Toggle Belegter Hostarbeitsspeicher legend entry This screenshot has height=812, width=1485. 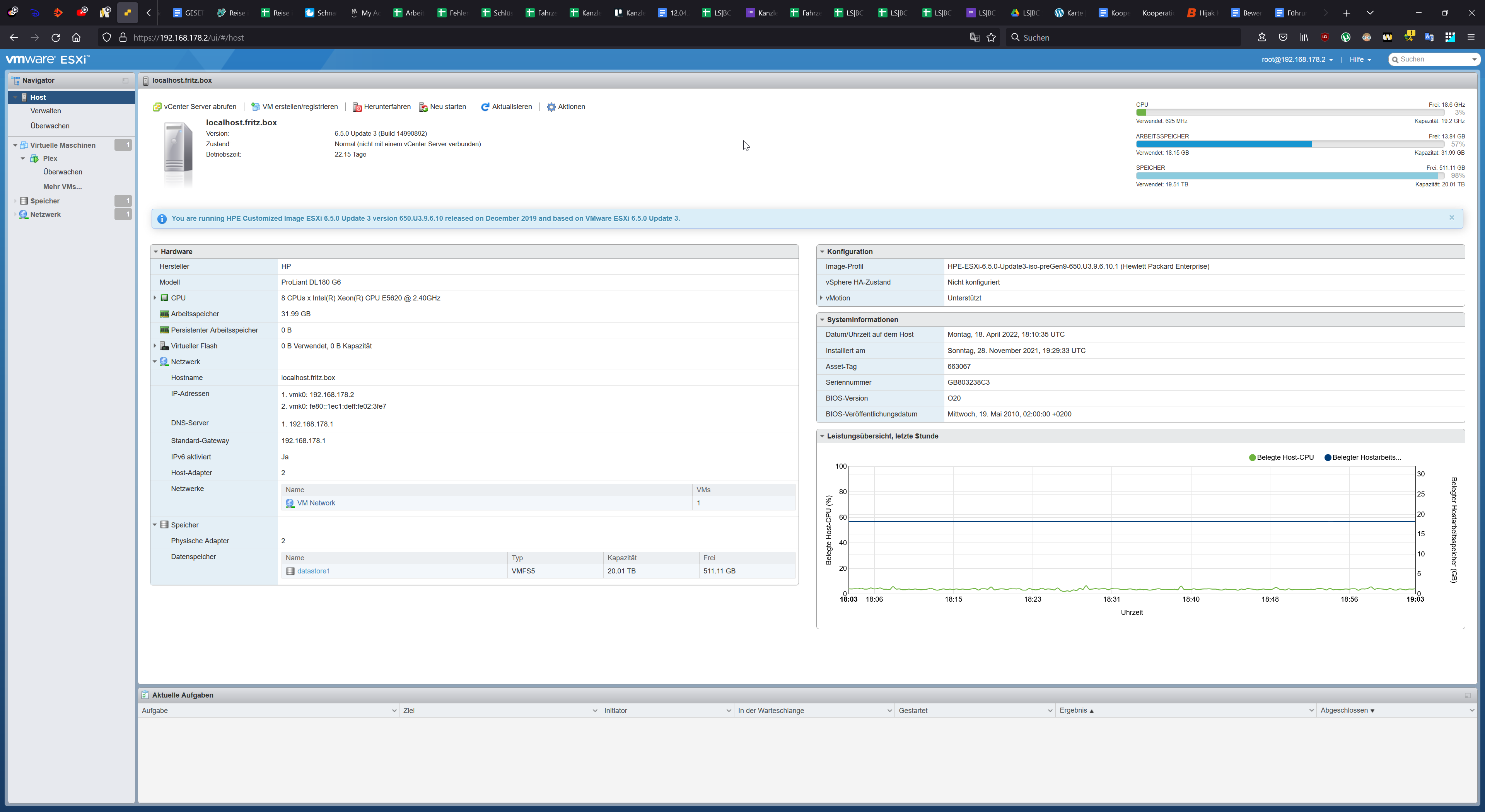point(1363,457)
